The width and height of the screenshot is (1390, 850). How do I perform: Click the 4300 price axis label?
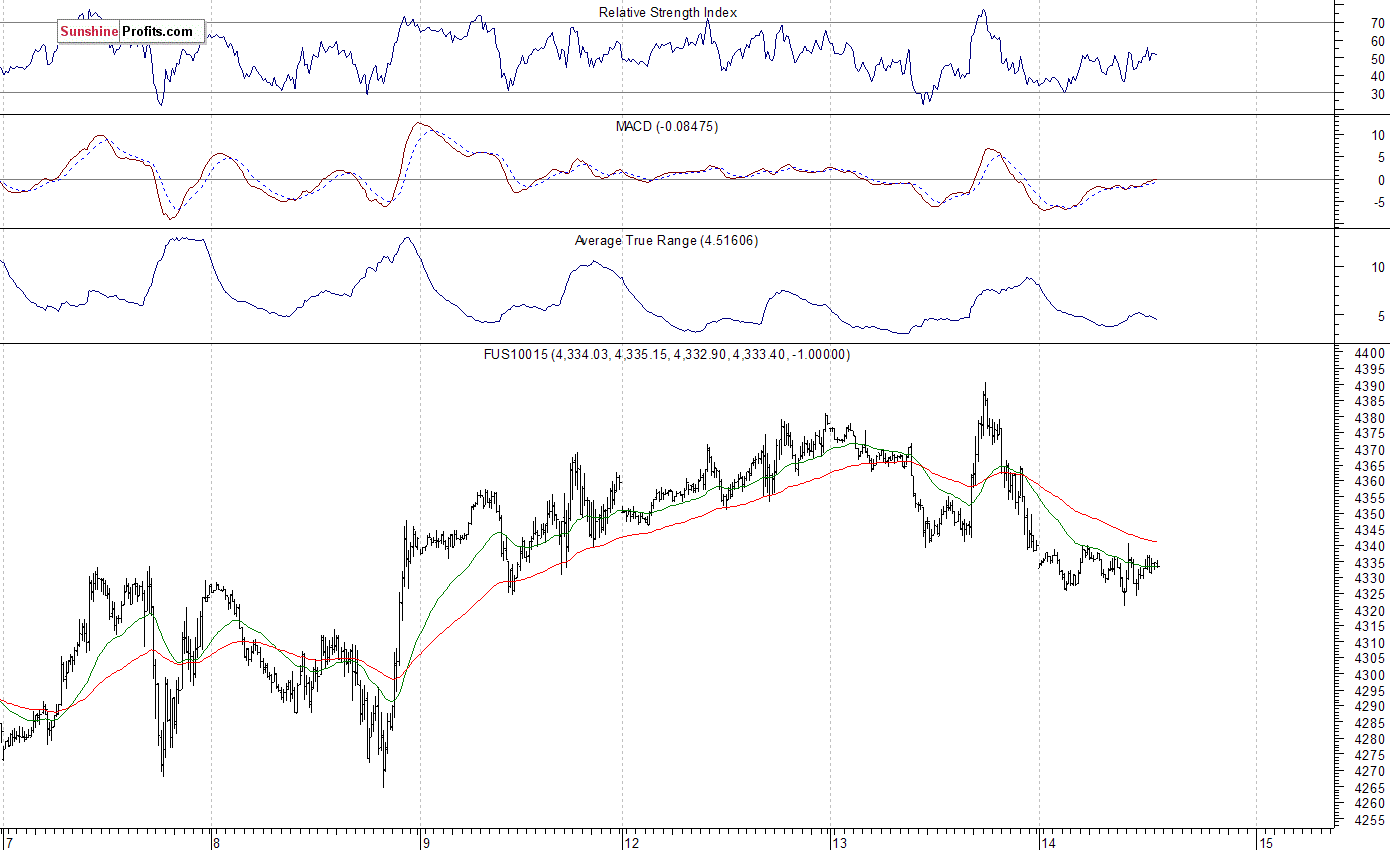pyautogui.click(x=1372, y=675)
